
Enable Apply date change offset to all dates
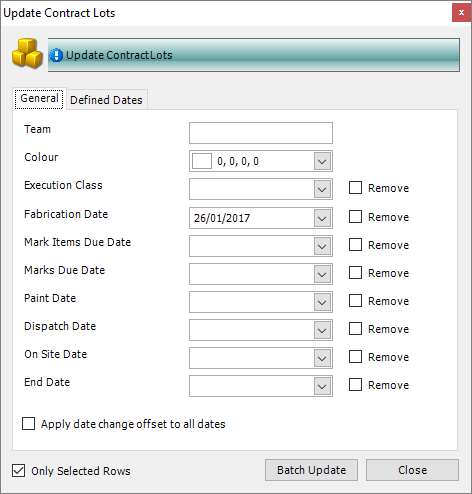pyautogui.click(x=28, y=424)
